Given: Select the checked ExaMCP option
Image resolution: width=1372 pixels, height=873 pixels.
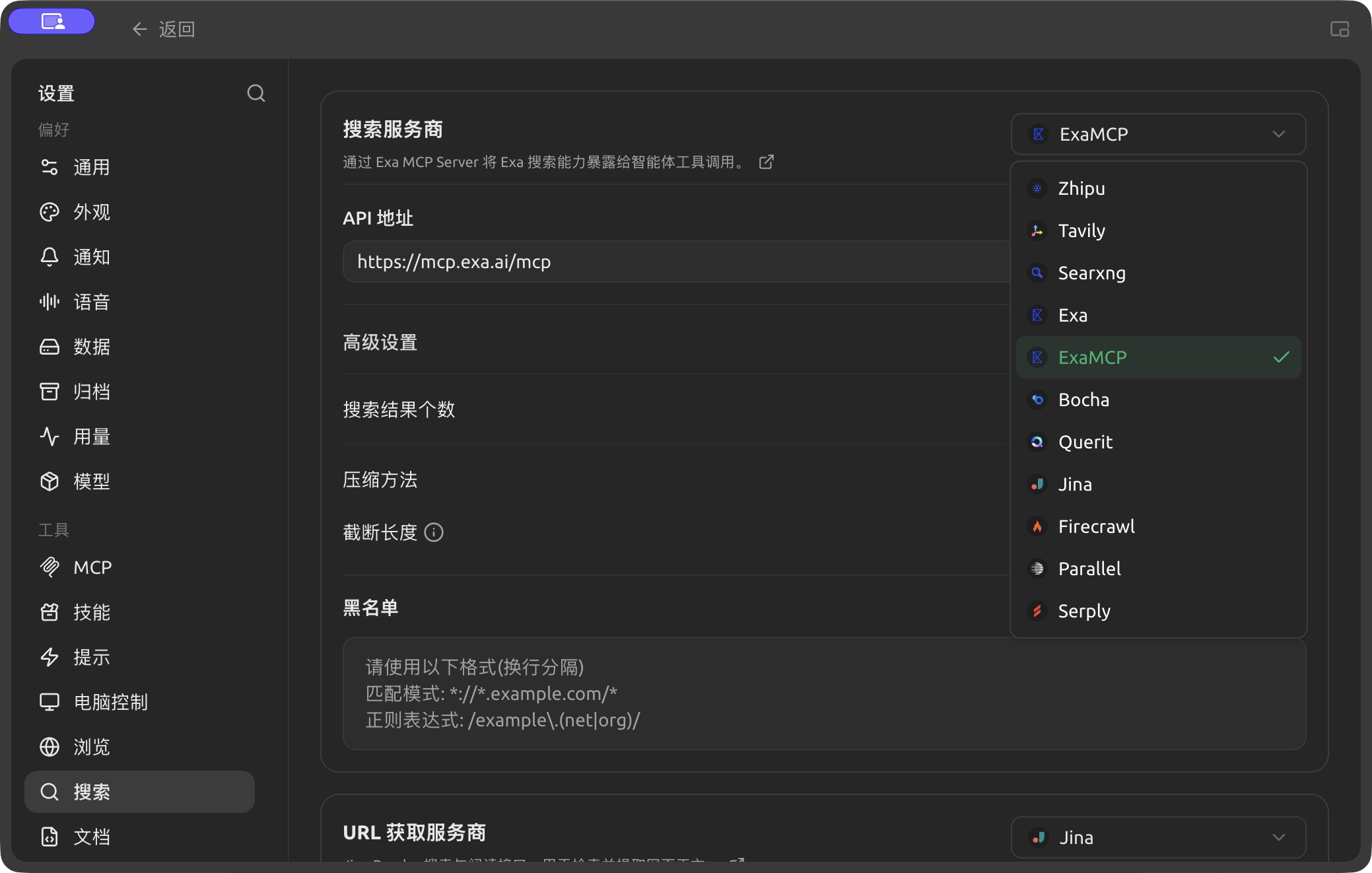Looking at the screenshot, I should pos(1158,358).
